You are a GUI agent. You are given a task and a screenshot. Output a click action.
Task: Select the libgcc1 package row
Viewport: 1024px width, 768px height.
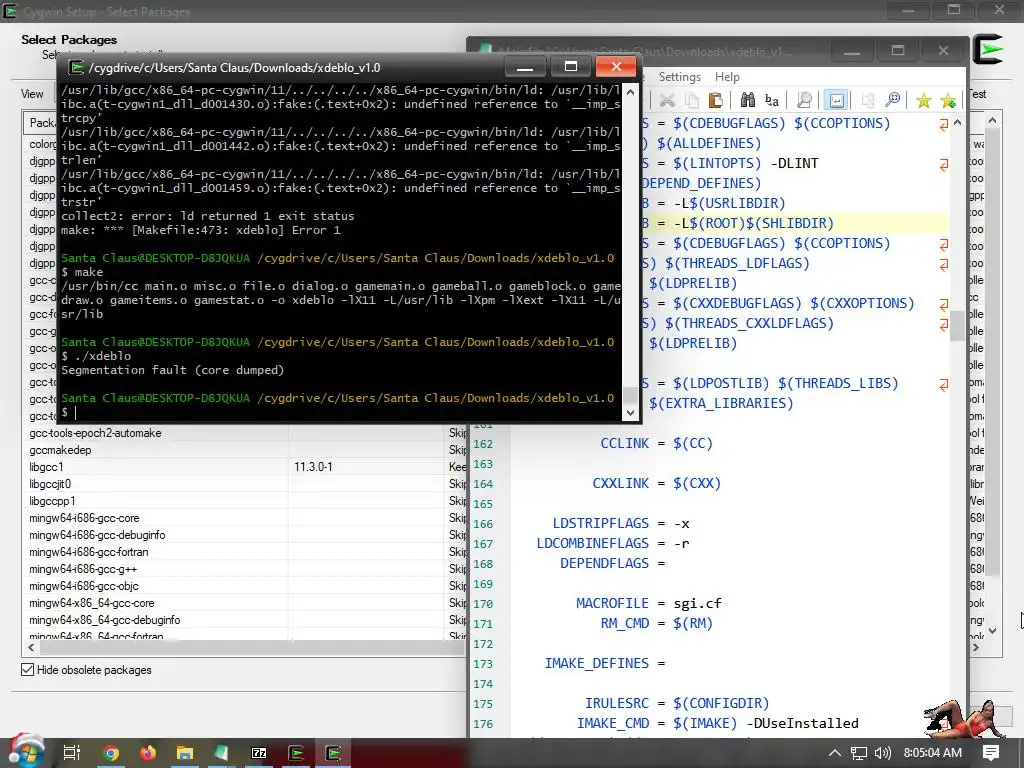[244, 467]
